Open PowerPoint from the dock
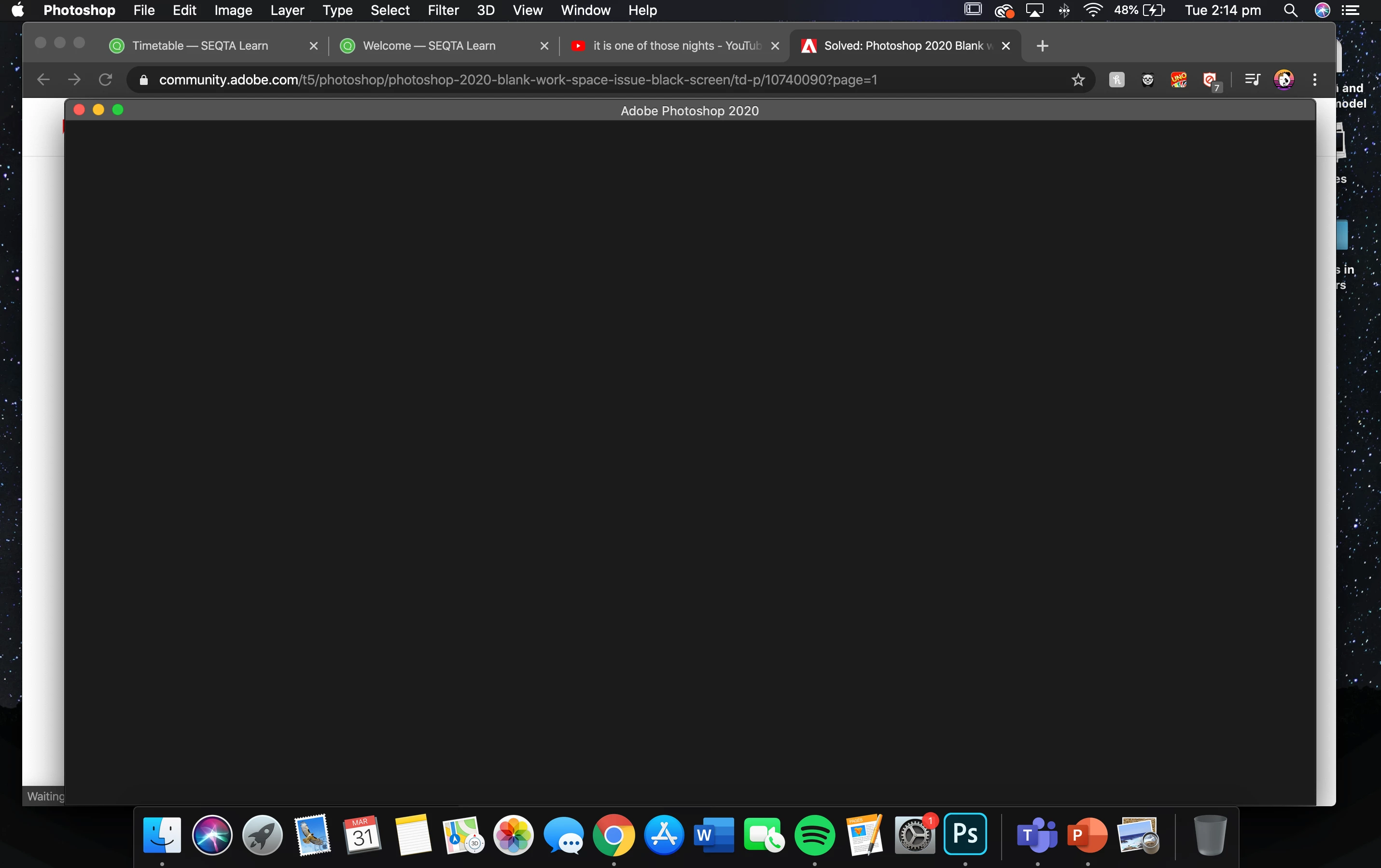Viewport: 1381px width, 868px height. (1087, 835)
